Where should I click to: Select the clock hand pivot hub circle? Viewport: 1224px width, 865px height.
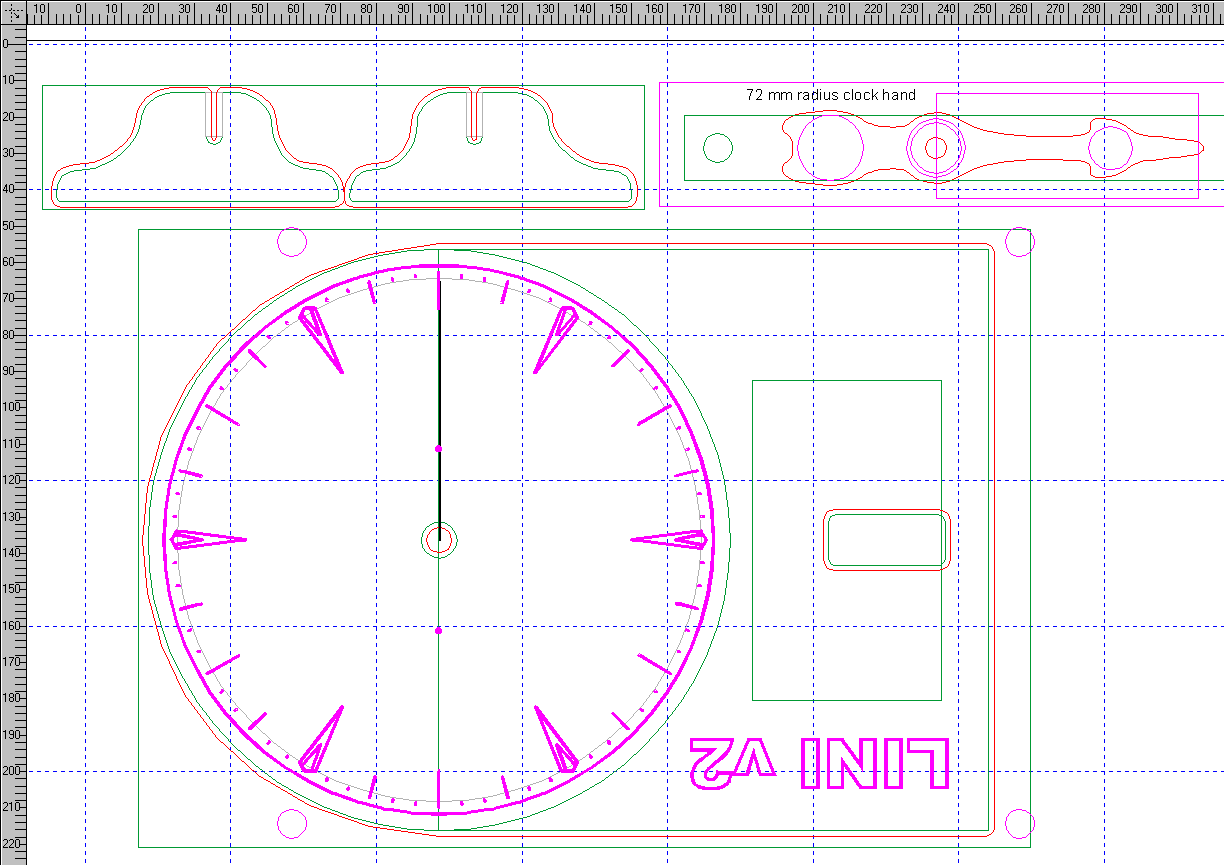(936, 148)
